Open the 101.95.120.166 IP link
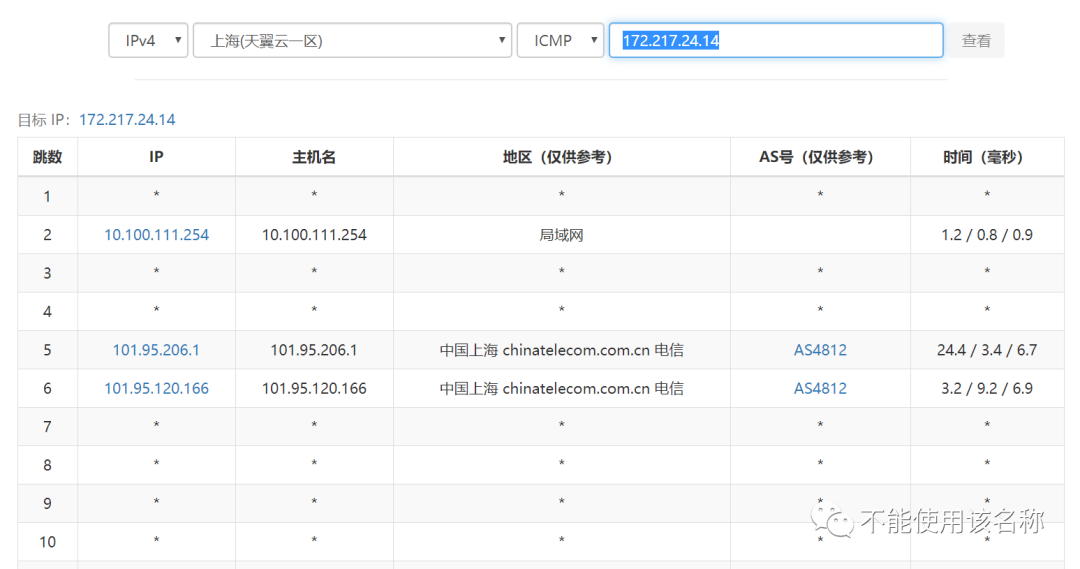 click(x=156, y=388)
